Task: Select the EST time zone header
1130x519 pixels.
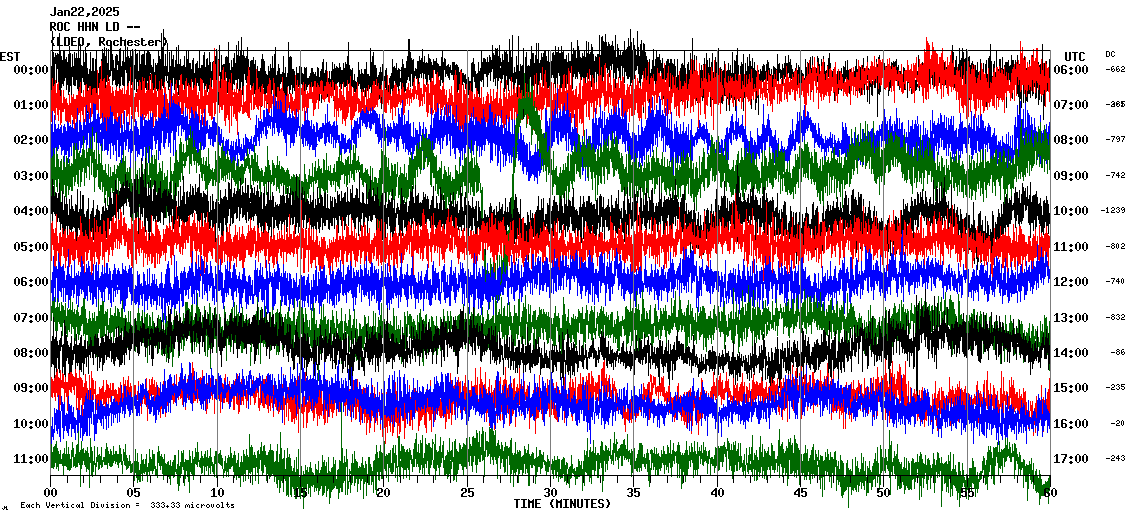Action: pyautogui.click(x=11, y=57)
